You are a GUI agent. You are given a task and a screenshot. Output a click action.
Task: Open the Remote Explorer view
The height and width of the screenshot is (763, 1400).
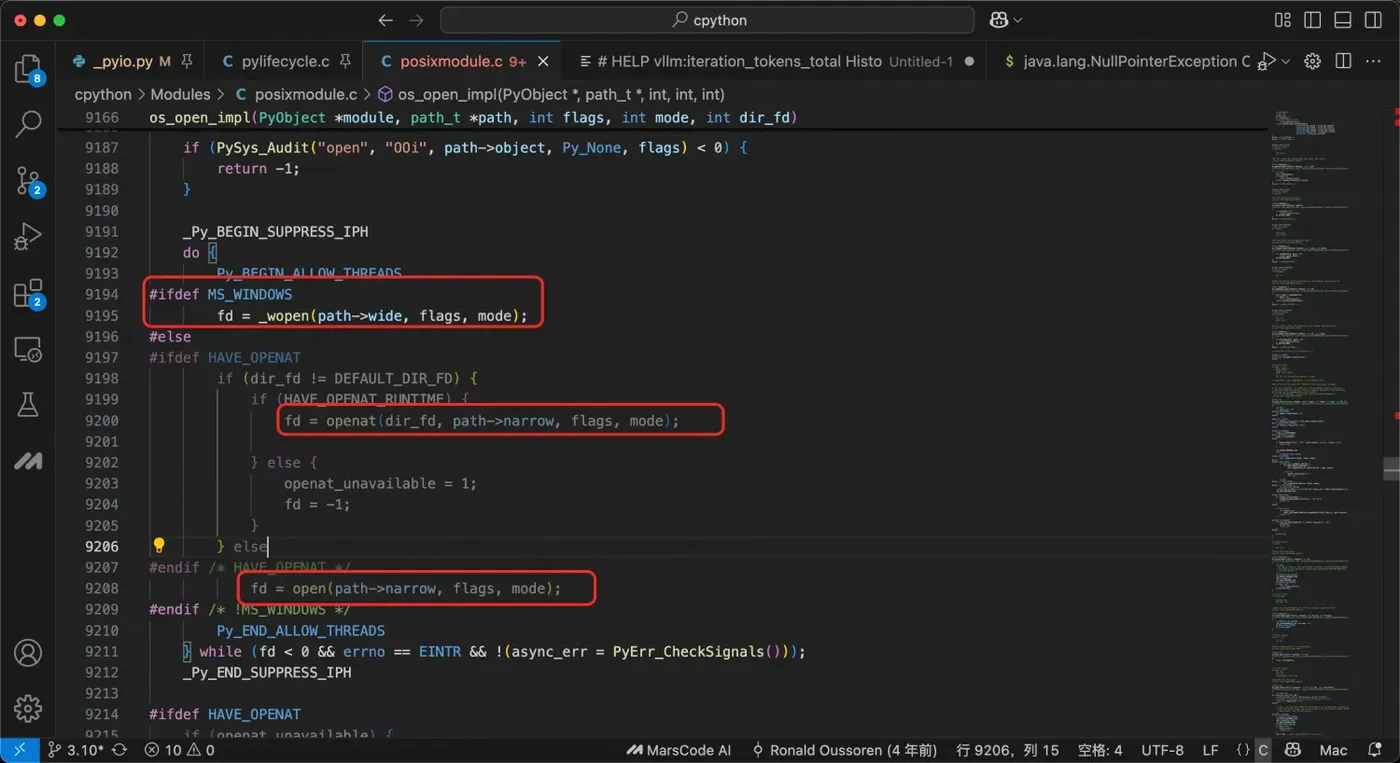click(x=27, y=349)
